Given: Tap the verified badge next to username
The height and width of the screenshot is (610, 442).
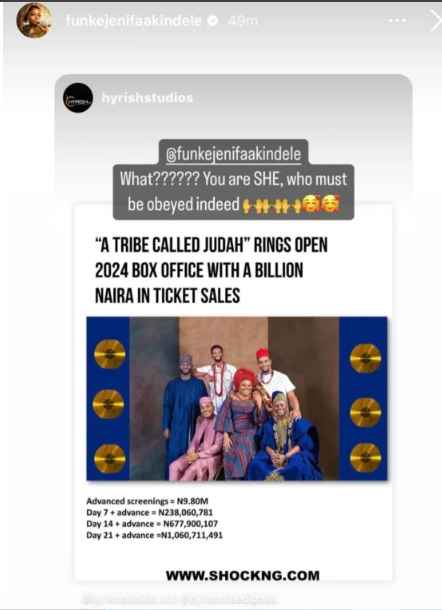Looking at the screenshot, I should (x=213, y=20).
